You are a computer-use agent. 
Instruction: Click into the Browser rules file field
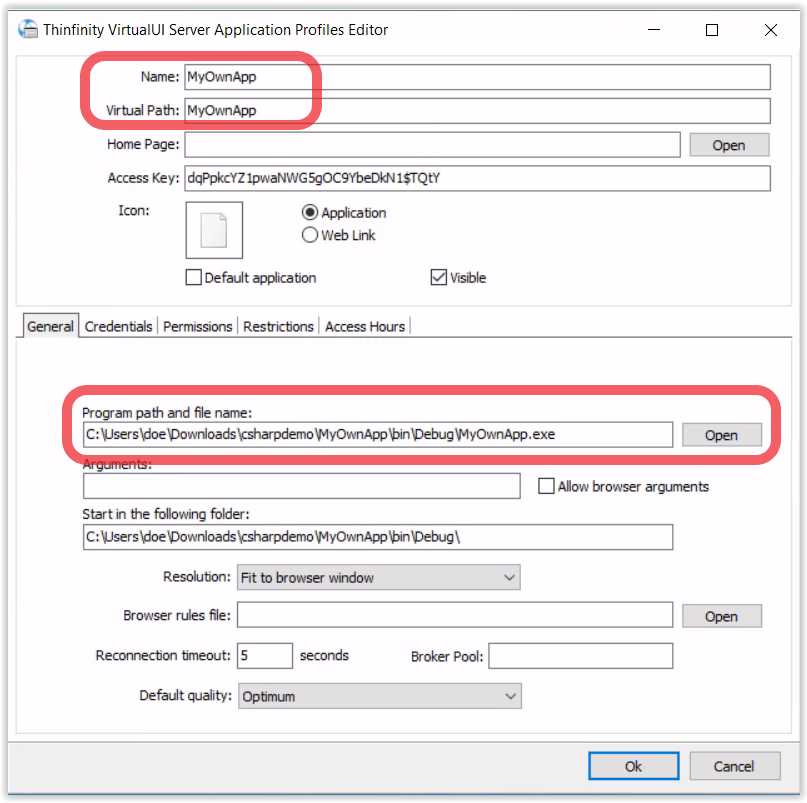click(x=455, y=615)
